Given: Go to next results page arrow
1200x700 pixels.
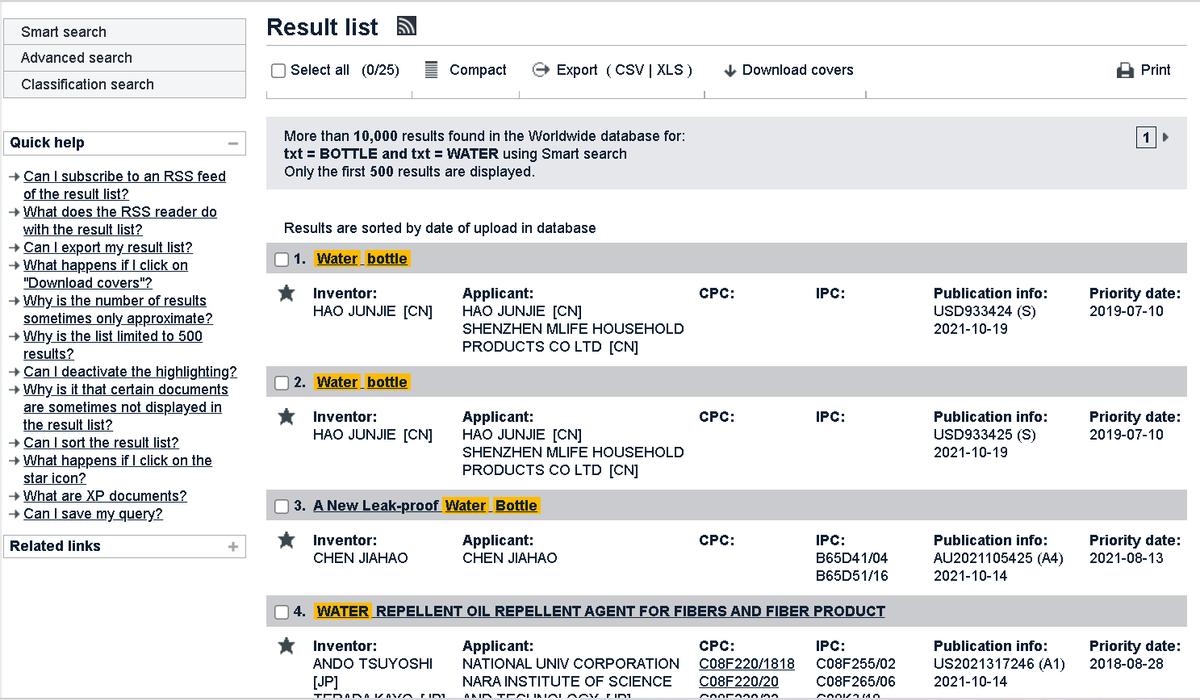Looking at the screenshot, I should tap(1165, 137).
